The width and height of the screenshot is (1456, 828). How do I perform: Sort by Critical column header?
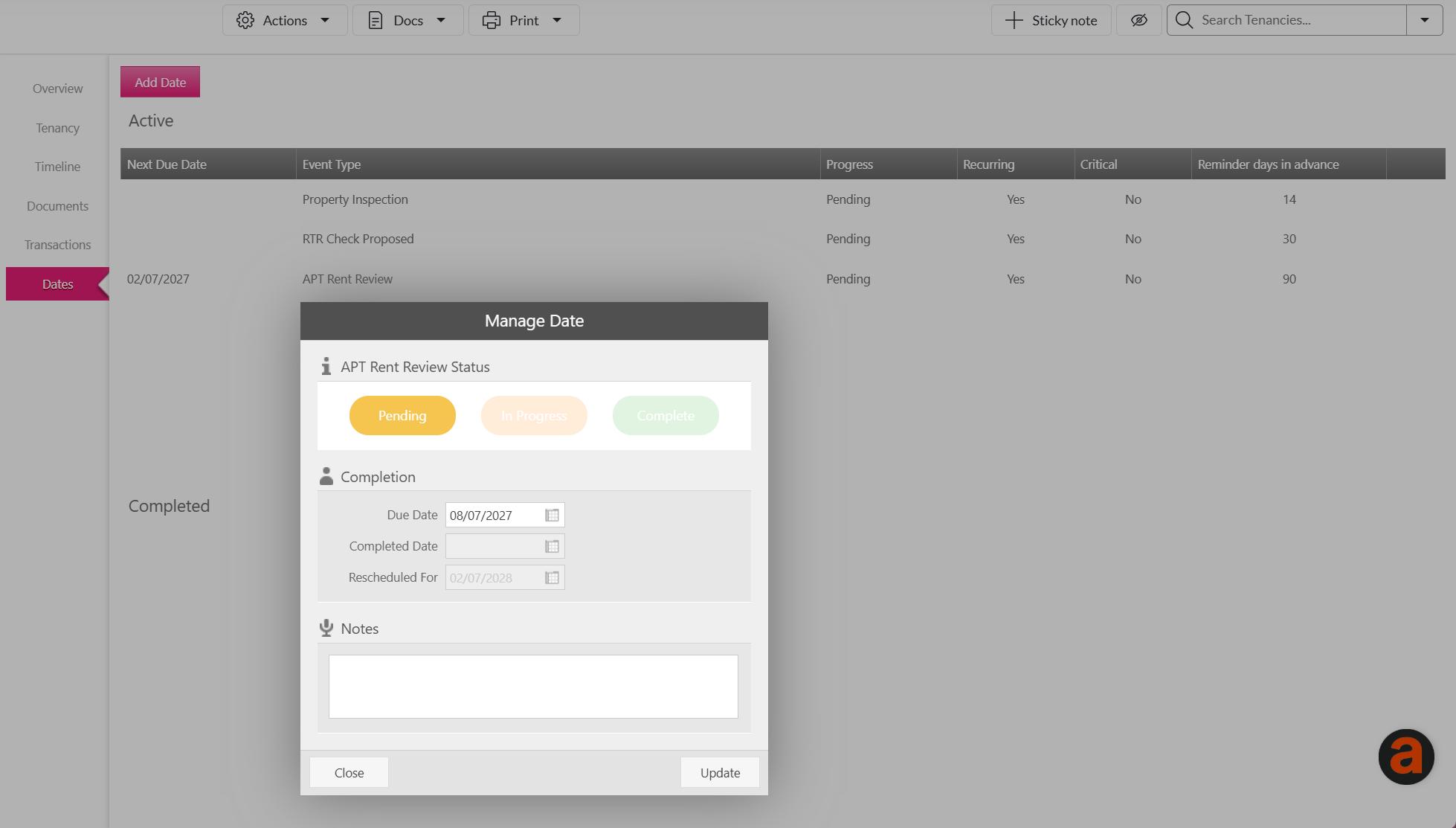point(1133,164)
